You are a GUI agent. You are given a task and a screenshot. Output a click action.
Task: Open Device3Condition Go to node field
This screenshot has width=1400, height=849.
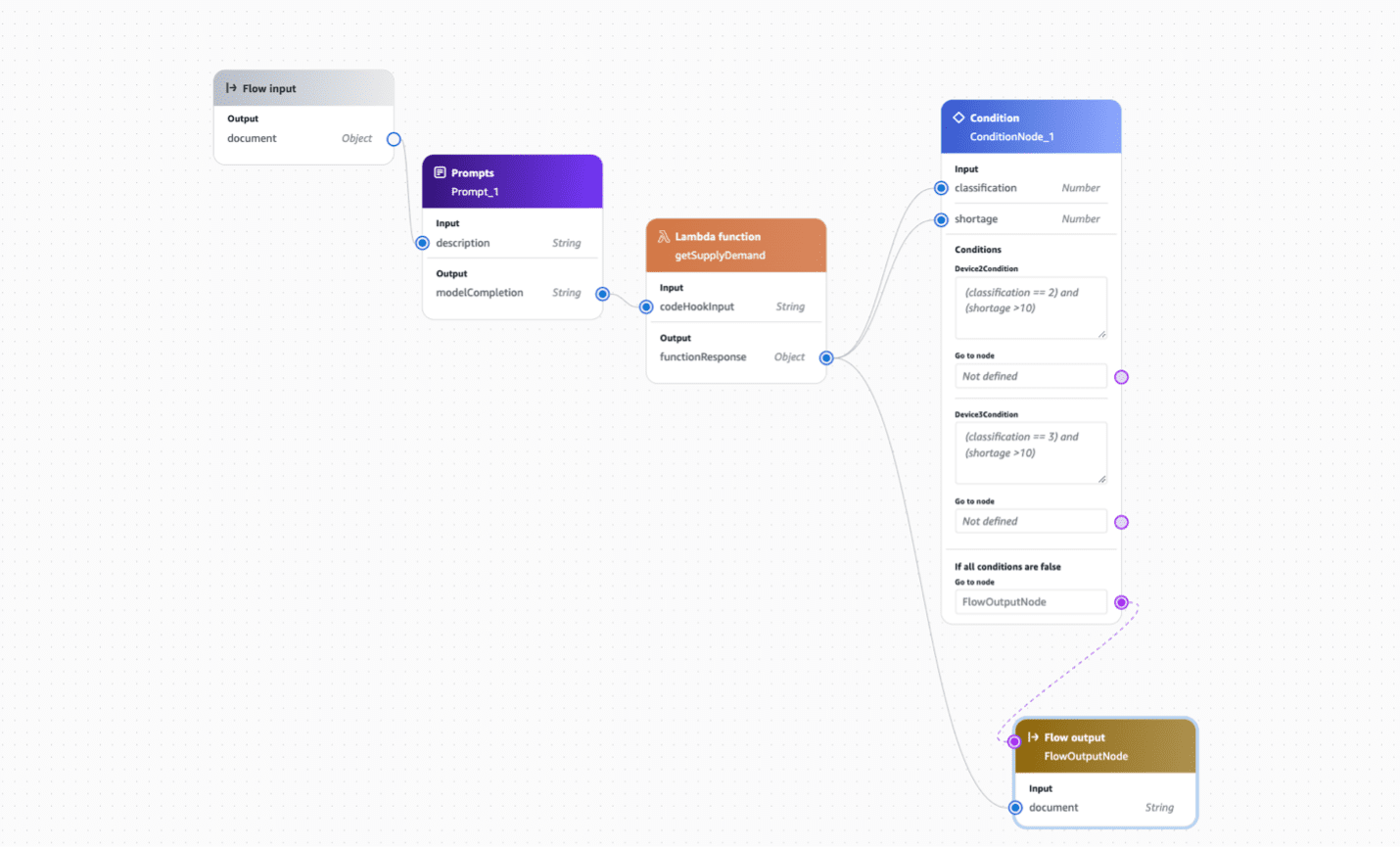(x=1030, y=522)
